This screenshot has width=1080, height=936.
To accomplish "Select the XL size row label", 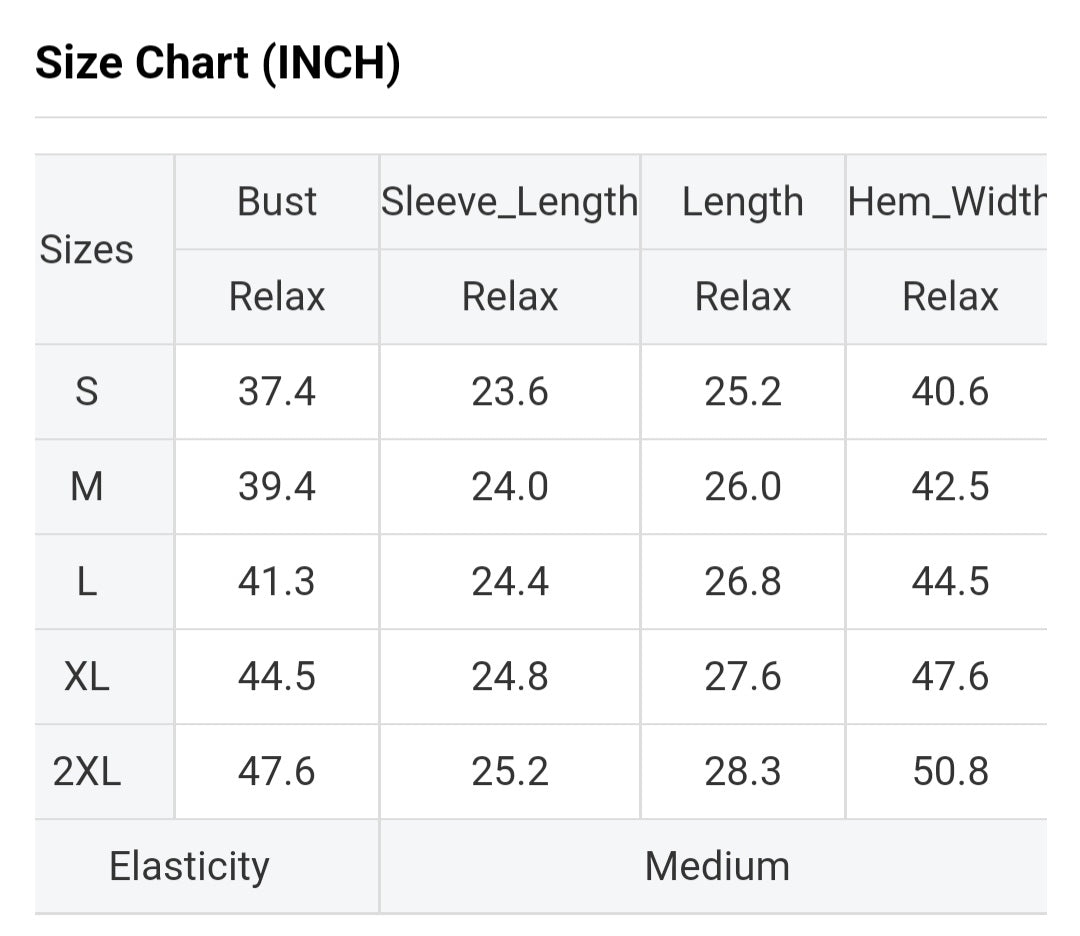I will pyautogui.click(x=87, y=677).
